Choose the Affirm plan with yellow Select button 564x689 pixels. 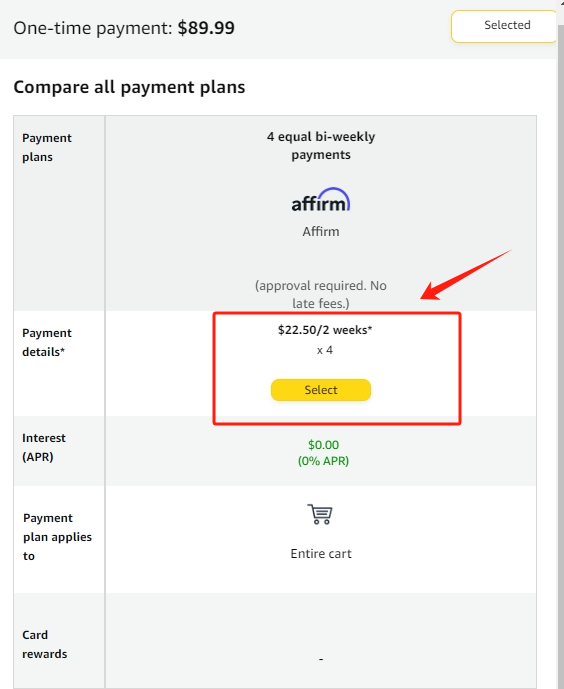[x=321, y=390]
